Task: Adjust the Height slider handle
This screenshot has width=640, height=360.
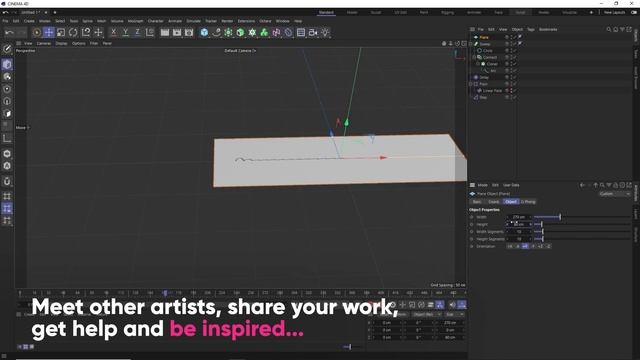Action: (541, 224)
